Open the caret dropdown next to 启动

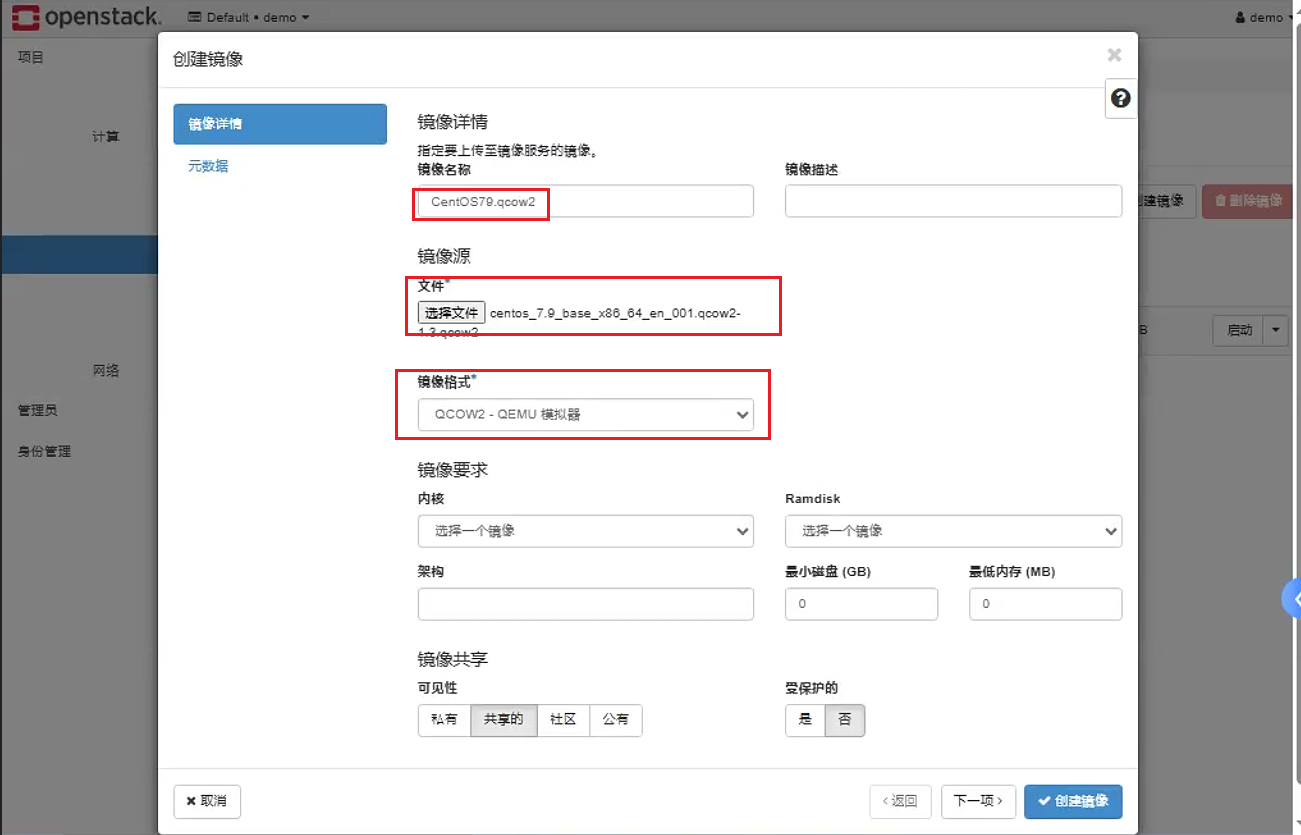1277,330
